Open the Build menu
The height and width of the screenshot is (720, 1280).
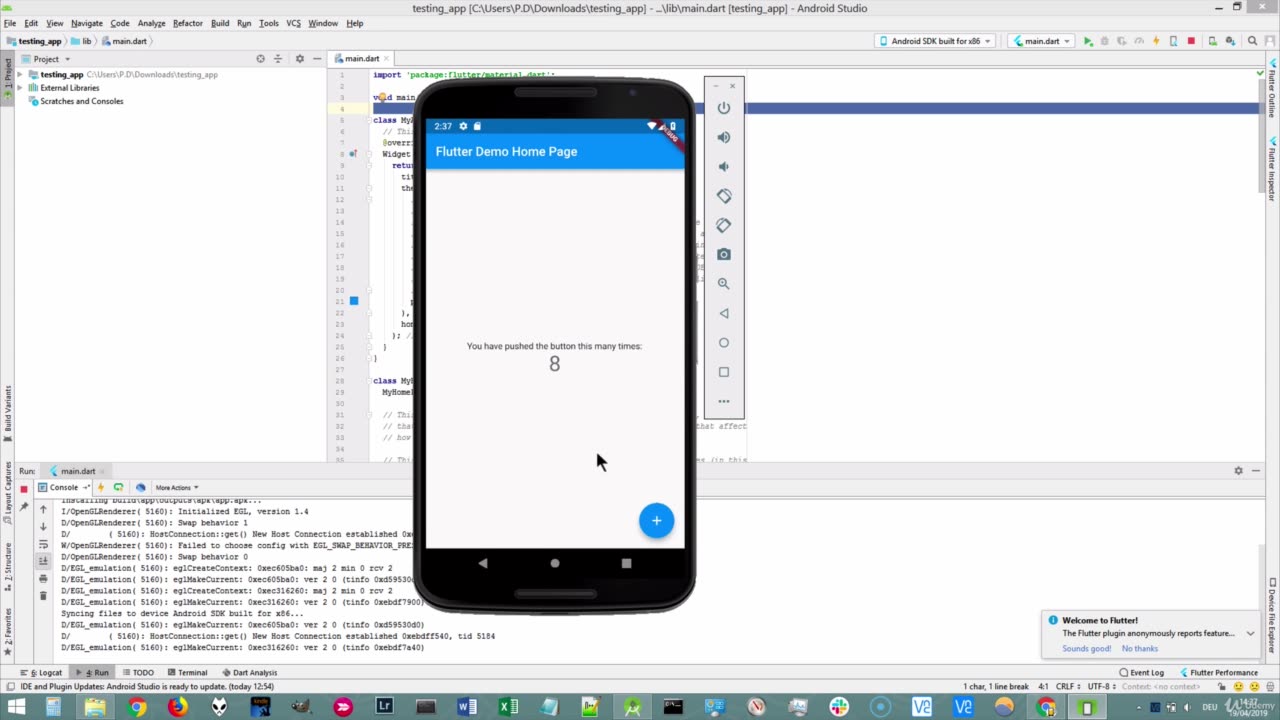point(220,23)
